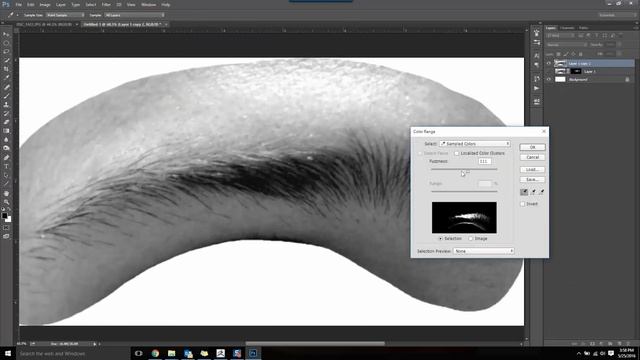The image size is (640, 360).
Task: Open the Selection Preview dropdown
Action: (x=484, y=251)
